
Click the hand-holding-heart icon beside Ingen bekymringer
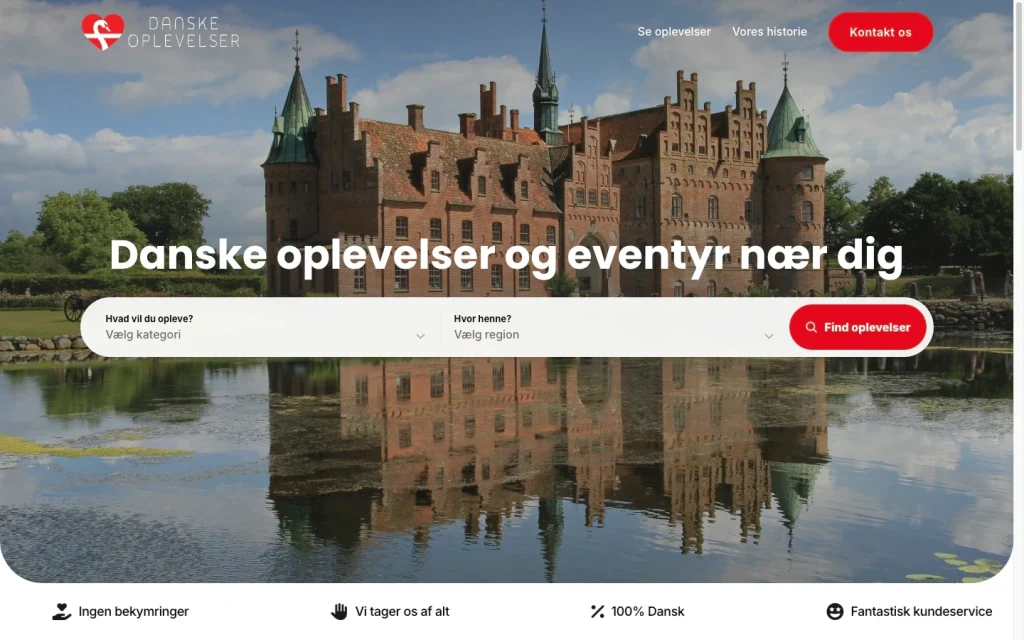pyautogui.click(x=61, y=612)
